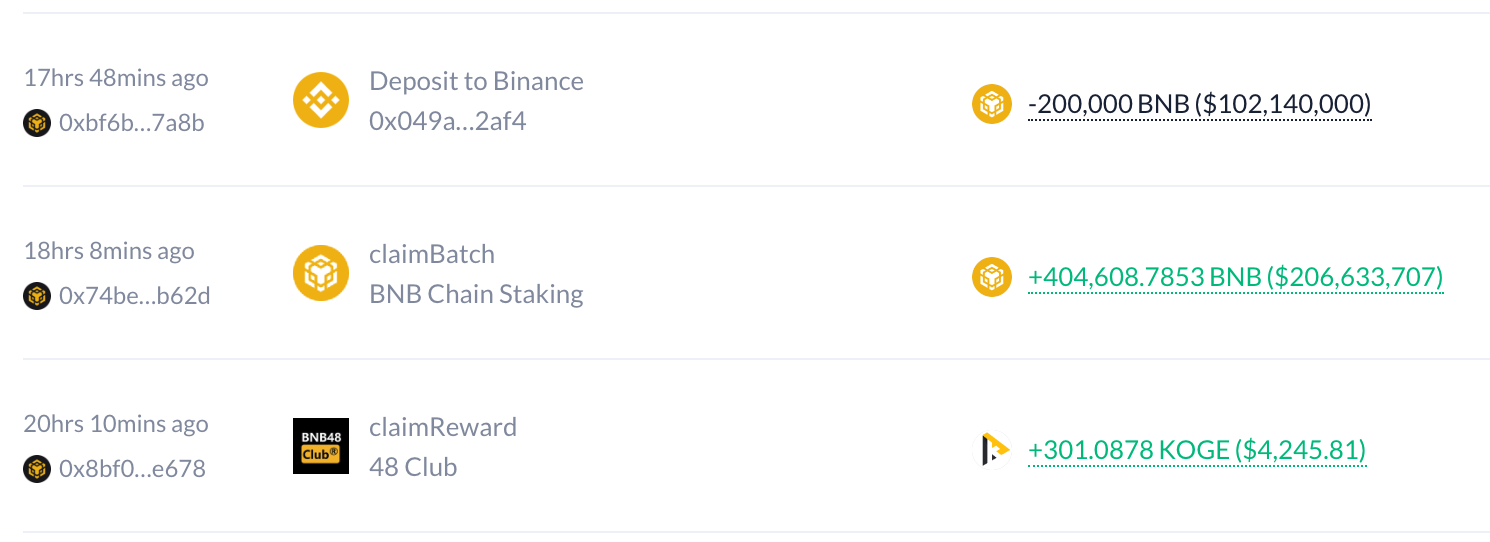The height and width of the screenshot is (542, 1490).
Task: Click the +301.0878 KOGE ($4,245.81) amount
Action: click(x=1196, y=450)
